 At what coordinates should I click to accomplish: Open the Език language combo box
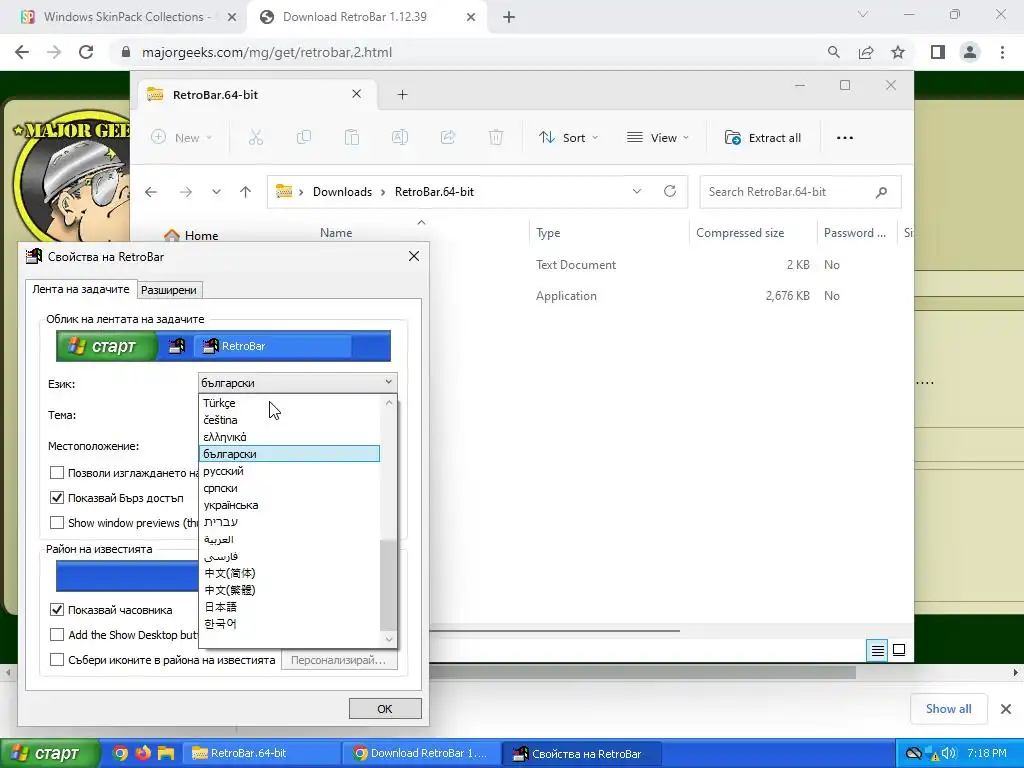(x=297, y=383)
